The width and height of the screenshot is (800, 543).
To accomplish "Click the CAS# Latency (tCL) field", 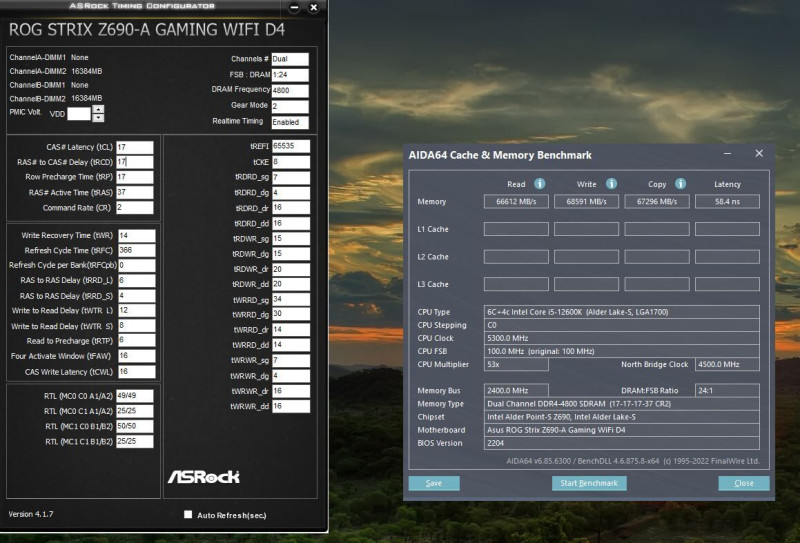I will pos(135,147).
